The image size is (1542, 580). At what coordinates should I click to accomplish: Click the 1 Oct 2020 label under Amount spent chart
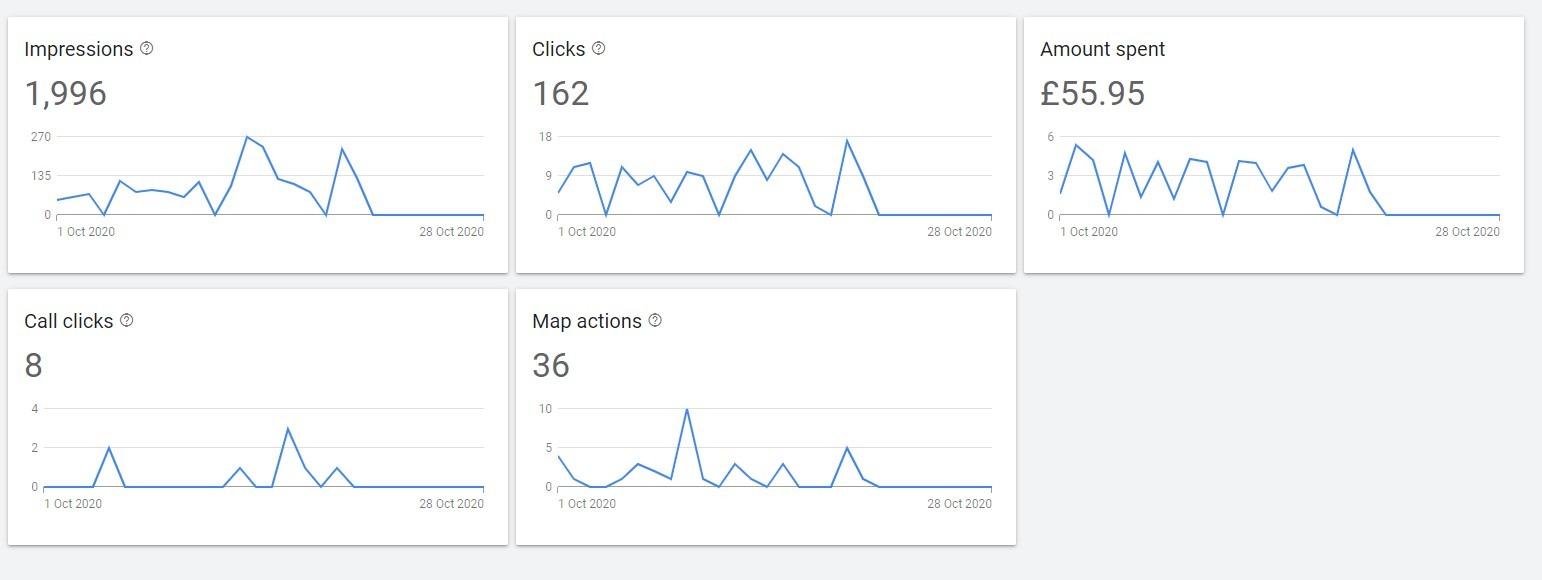(1088, 232)
